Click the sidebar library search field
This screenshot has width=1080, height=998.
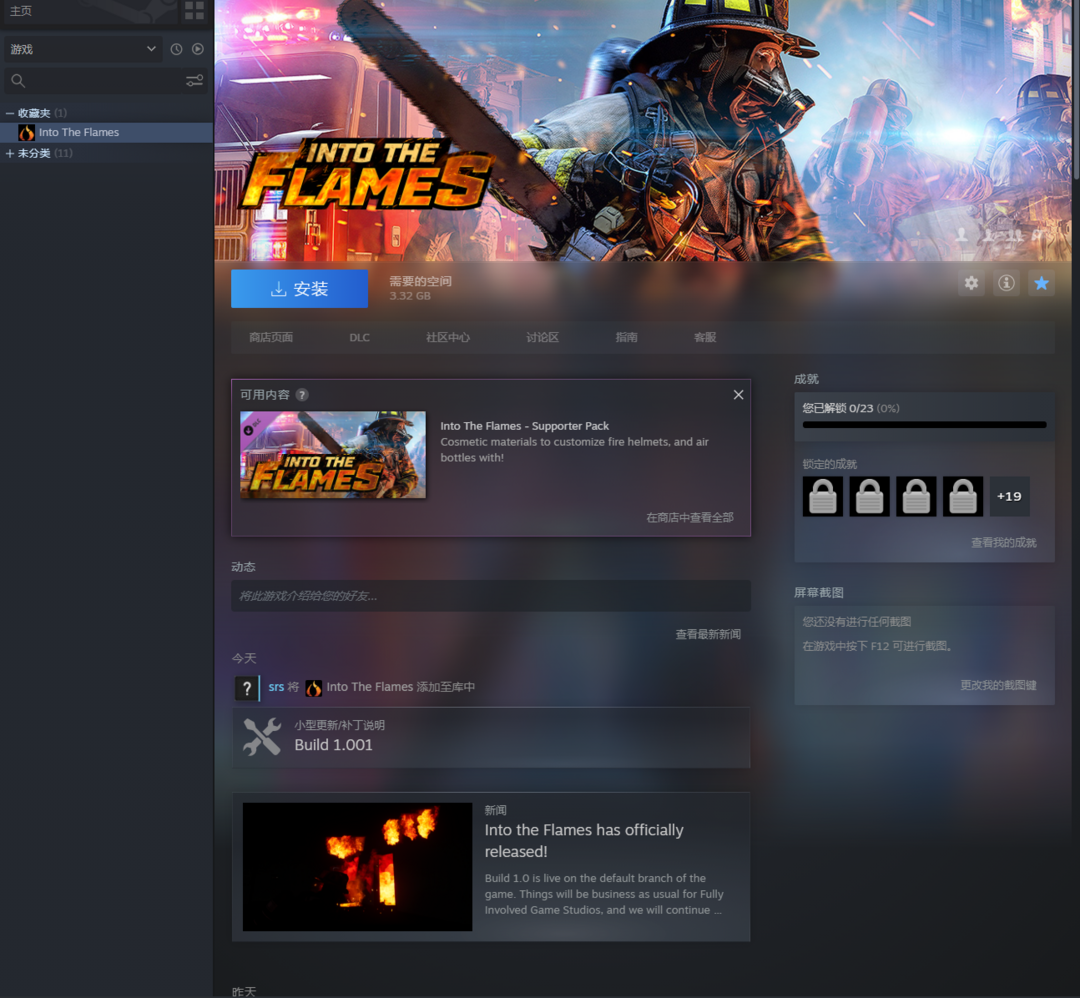click(105, 81)
